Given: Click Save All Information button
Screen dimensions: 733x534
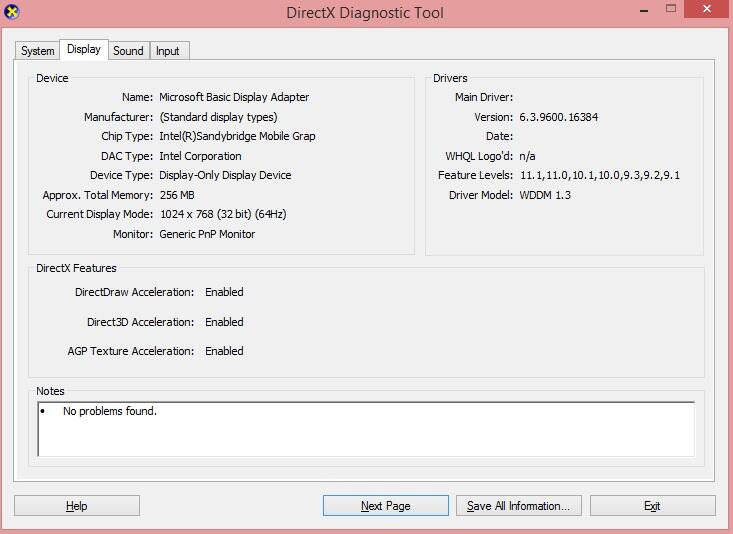Looking at the screenshot, I should pyautogui.click(x=519, y=505).
